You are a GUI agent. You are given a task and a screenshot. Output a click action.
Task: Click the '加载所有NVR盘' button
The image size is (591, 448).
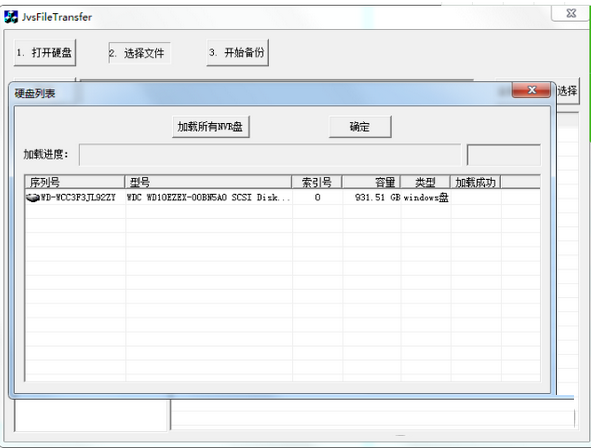[x=211, y=127]
